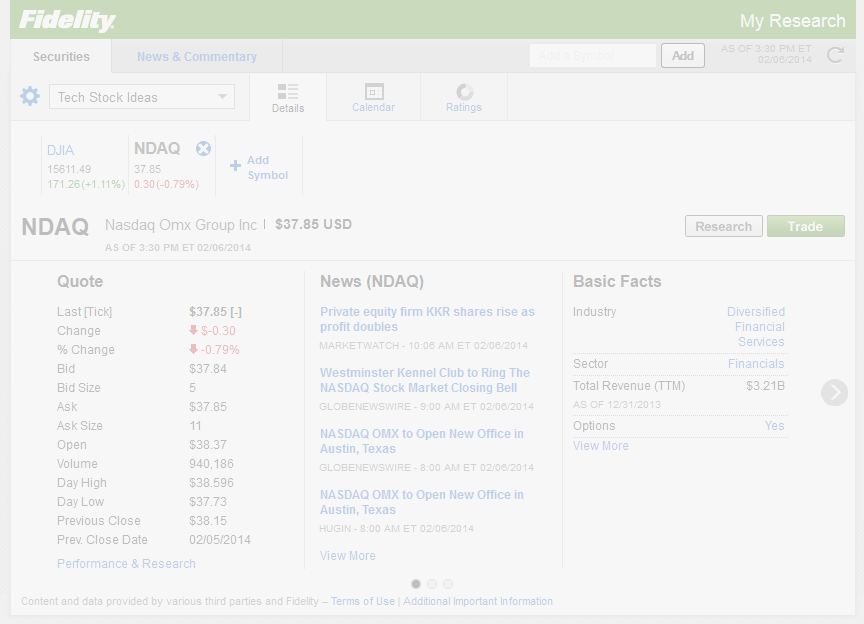Select the second pagination dot
This screenshot has width=864, height=624.
432,584
